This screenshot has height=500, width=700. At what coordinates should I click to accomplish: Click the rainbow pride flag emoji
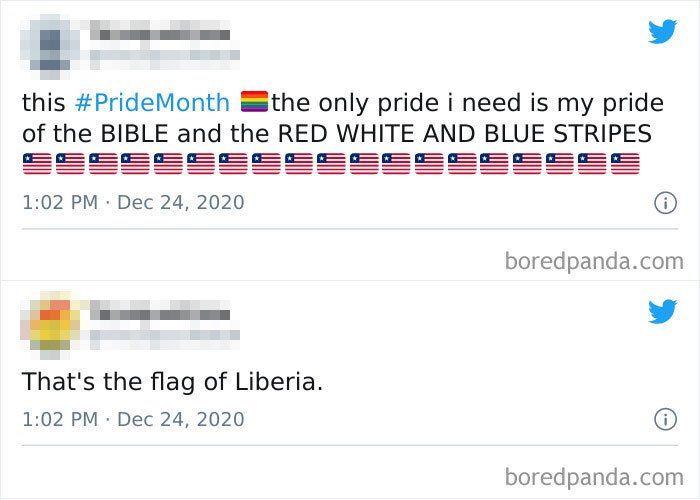(x=254, y=102)
